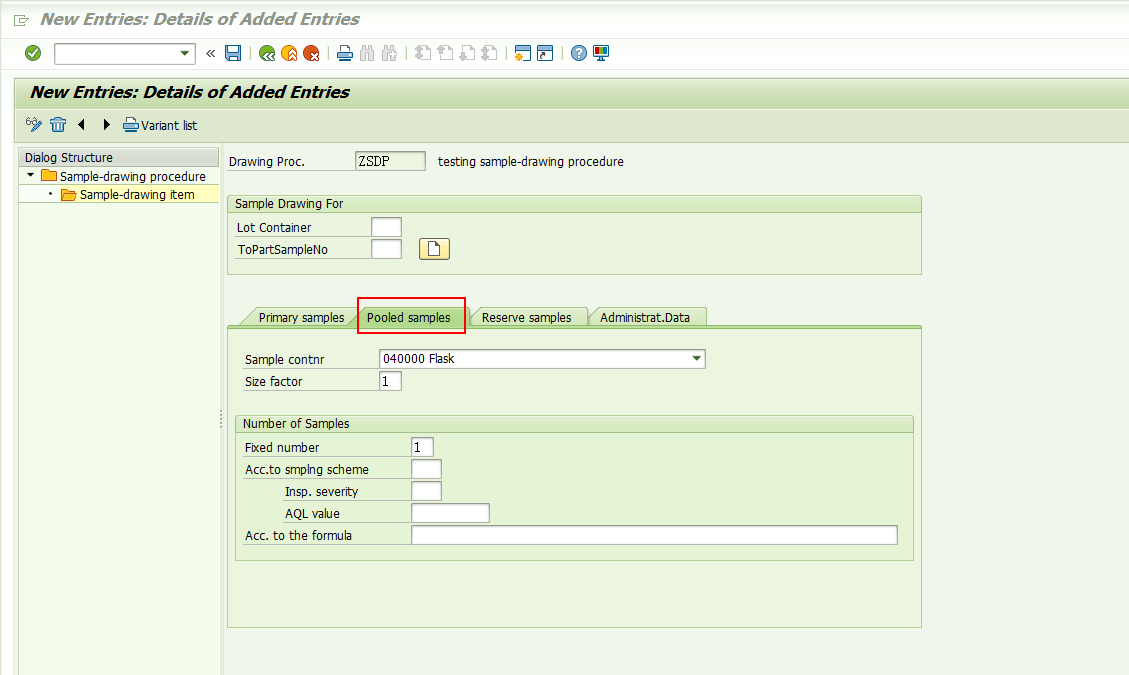Switch to the Pooled samples tab
Viewport: 1129px width, 675px height.
pos(408,318)
